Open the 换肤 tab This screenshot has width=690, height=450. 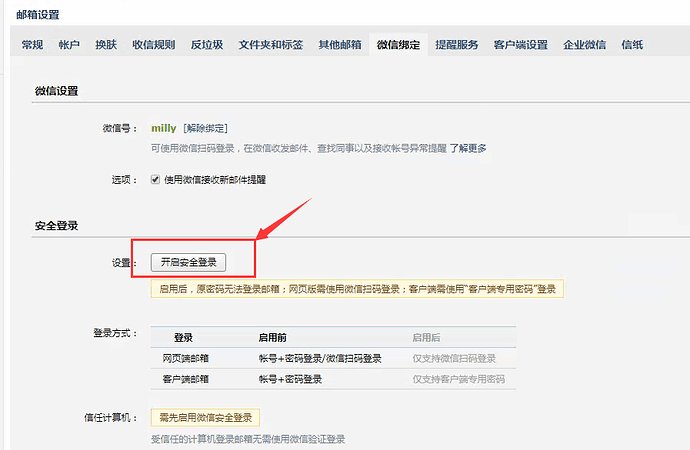(106, 45)
